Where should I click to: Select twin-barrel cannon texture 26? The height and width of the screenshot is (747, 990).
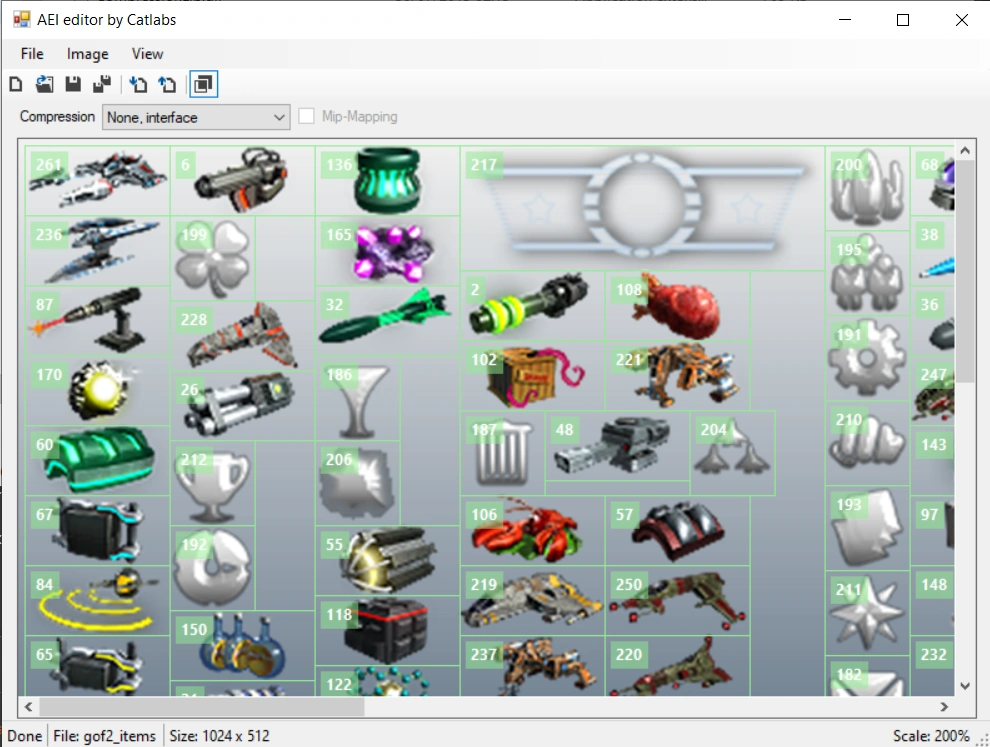242,405
